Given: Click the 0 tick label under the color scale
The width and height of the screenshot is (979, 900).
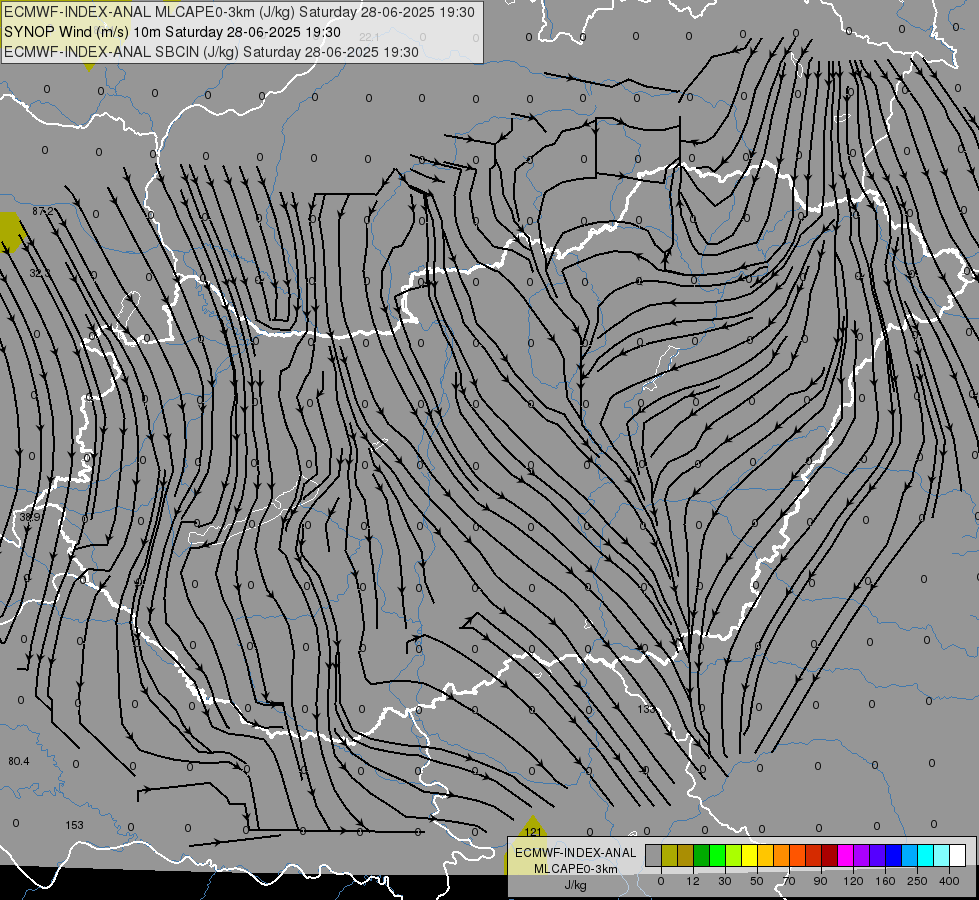Looking at the screenshot, I should point(661,881).
